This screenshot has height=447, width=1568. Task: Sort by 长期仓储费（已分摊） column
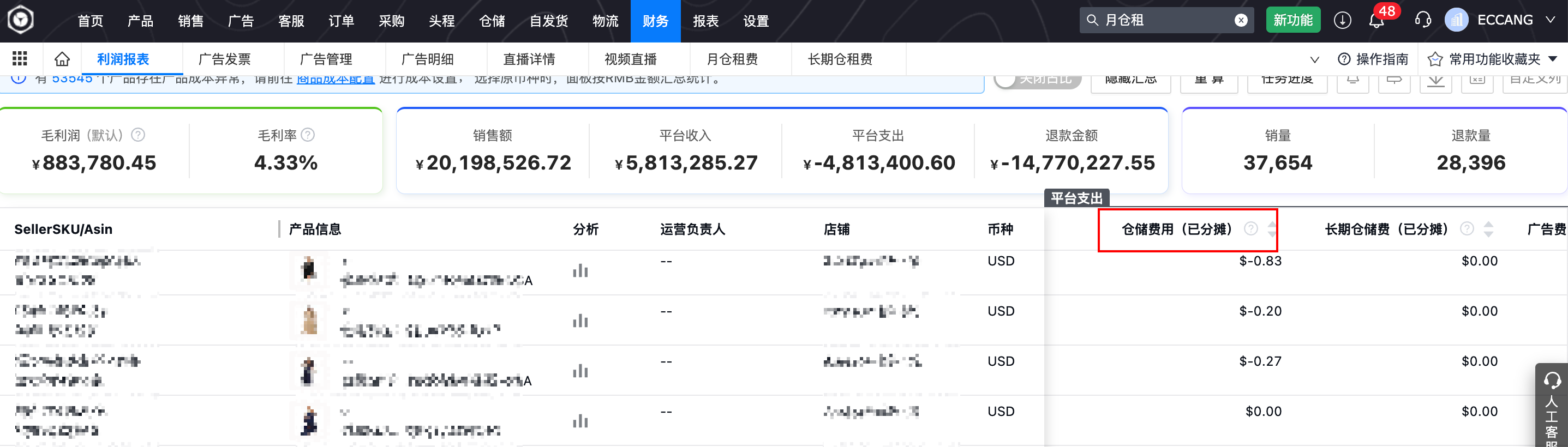(x=1488, y=229)
